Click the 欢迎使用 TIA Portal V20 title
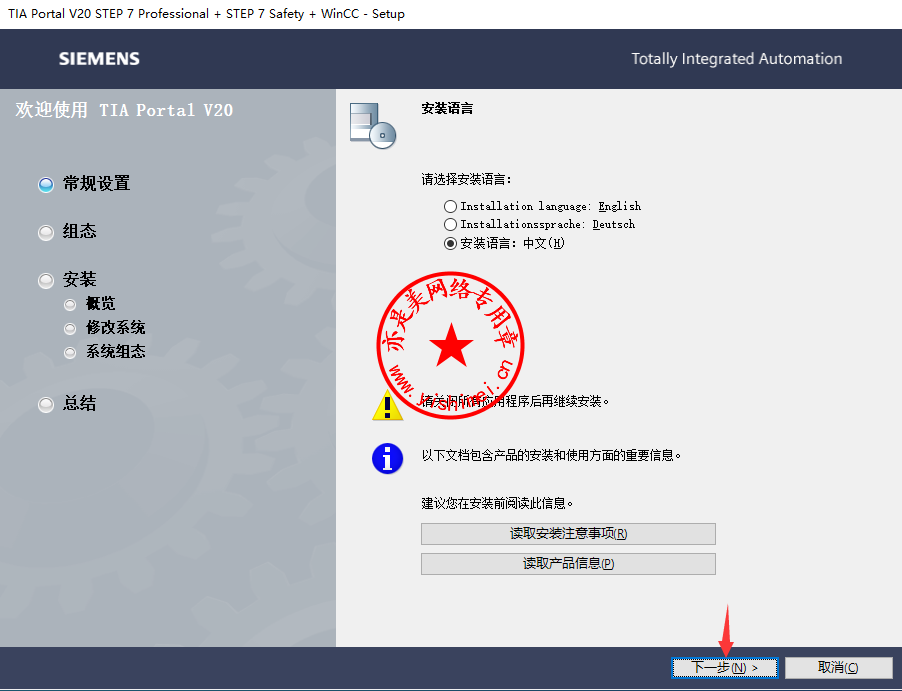 click(x=124, y=110)
